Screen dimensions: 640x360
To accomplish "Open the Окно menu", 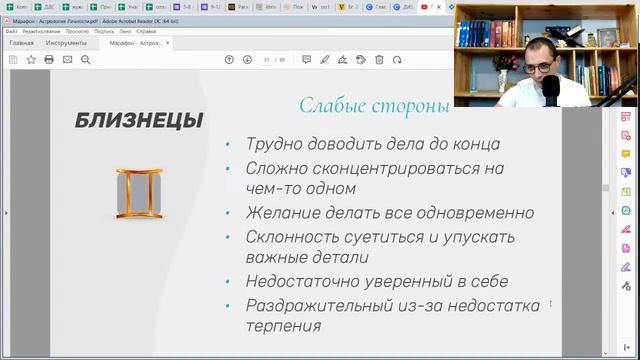I will (125, 31).
